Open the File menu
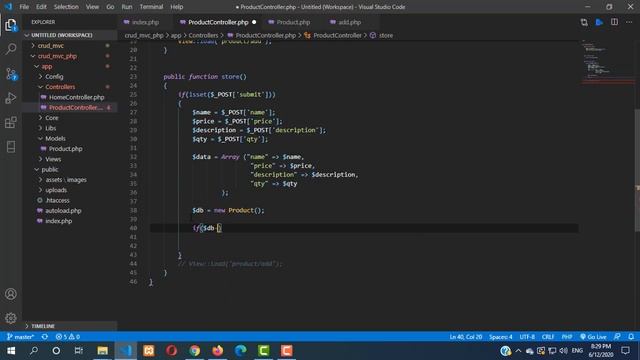This screenshot has width=640, height=360. coord(24,7)
